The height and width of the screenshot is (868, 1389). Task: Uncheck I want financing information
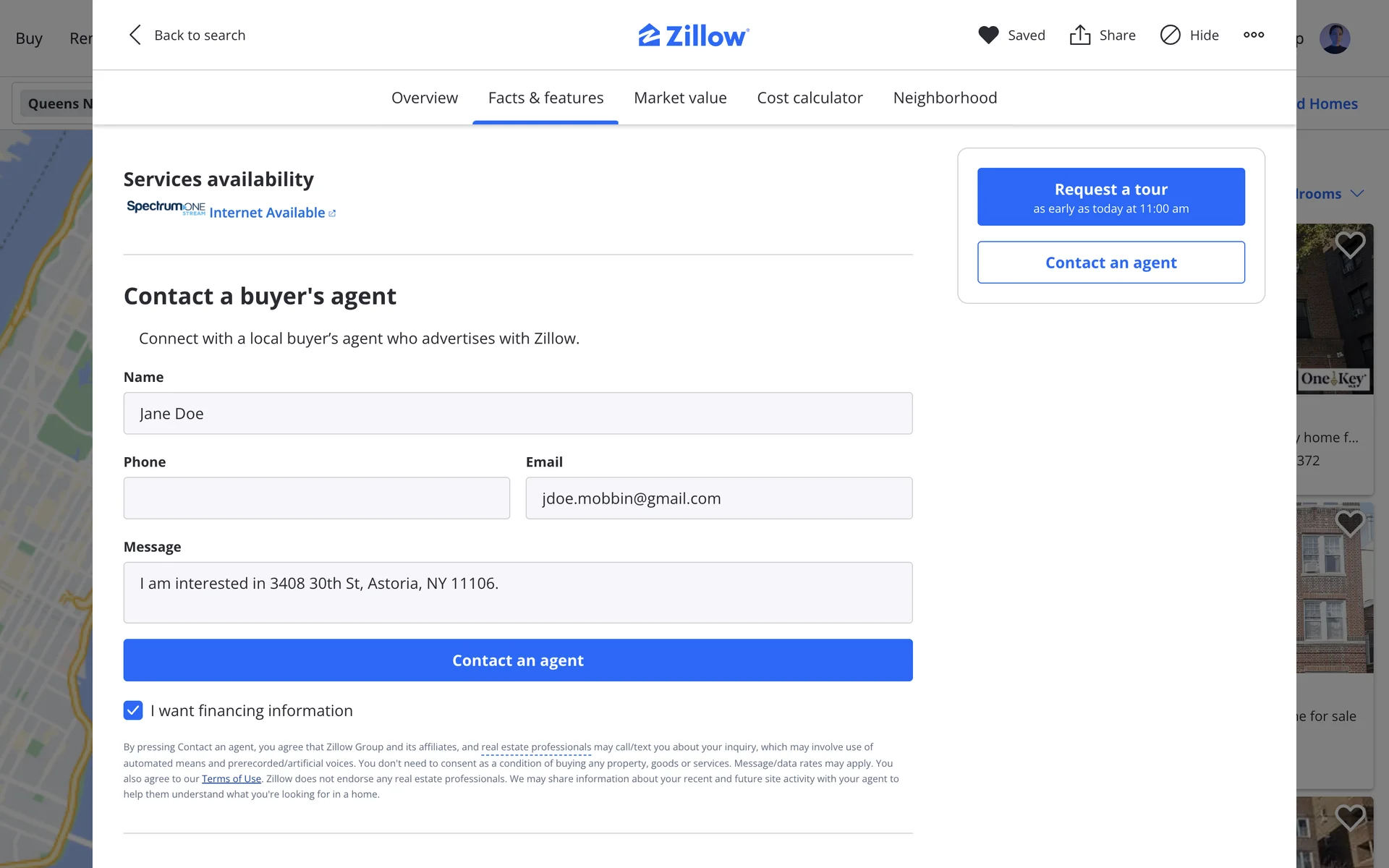coord(133,710)
